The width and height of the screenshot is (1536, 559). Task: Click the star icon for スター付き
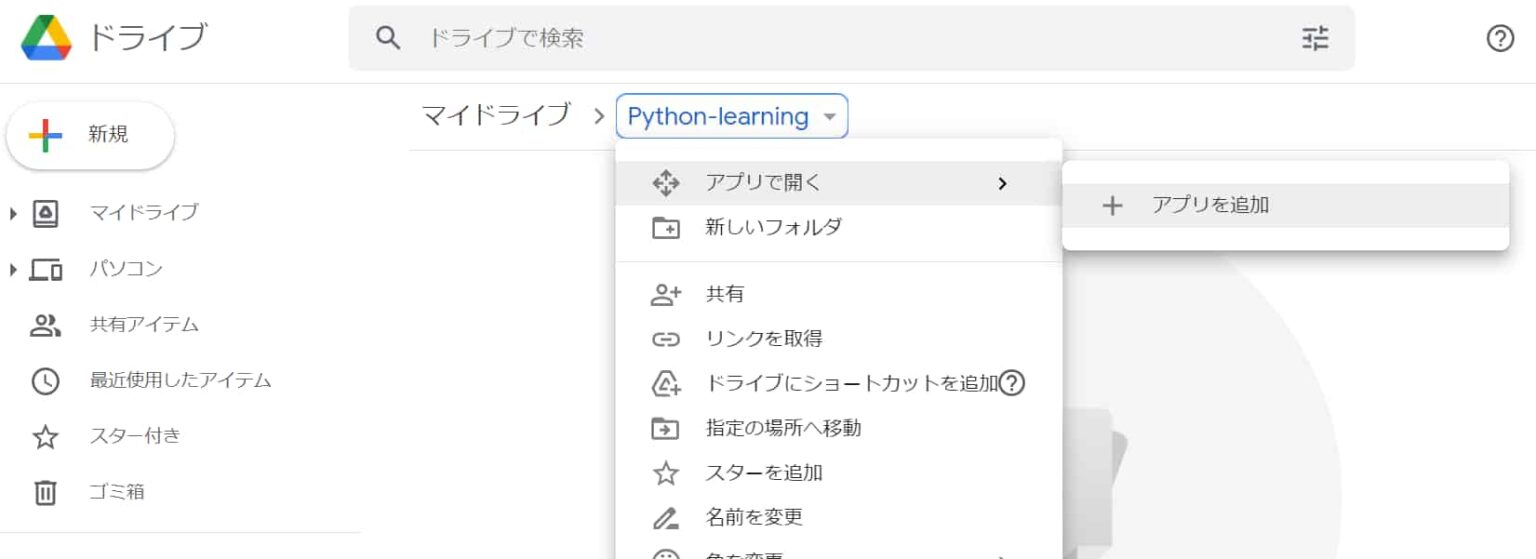coord(46,437)
